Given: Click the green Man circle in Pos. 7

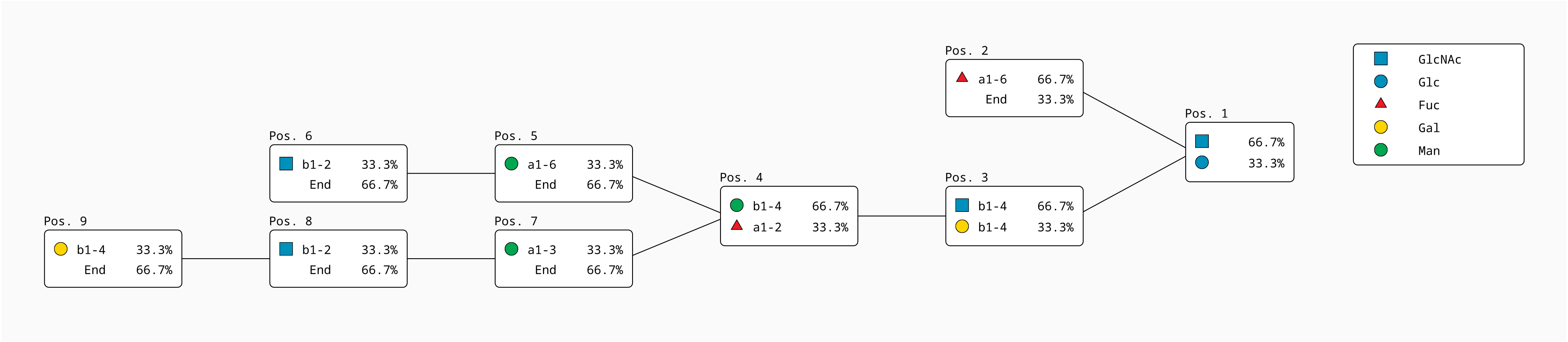Looking at the screenshot, I should (x=511, y=249).
